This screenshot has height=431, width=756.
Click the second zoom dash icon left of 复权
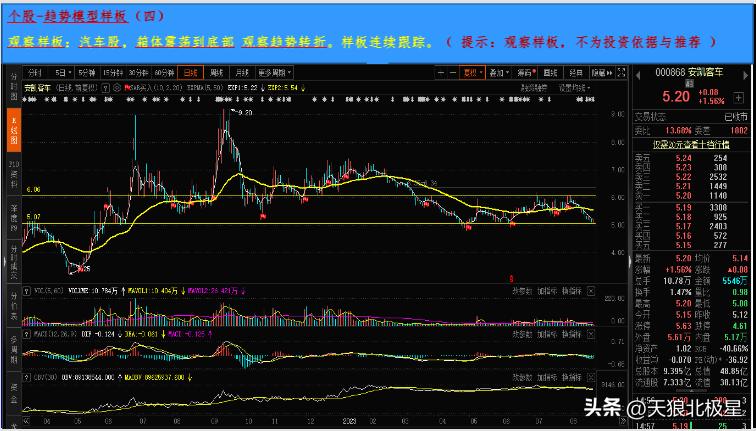point(453,73)
